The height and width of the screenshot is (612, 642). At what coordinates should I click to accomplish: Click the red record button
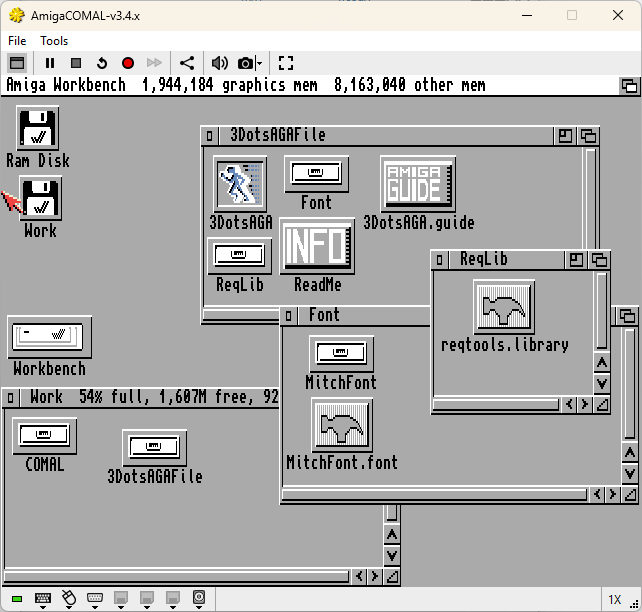pos(128,63)
